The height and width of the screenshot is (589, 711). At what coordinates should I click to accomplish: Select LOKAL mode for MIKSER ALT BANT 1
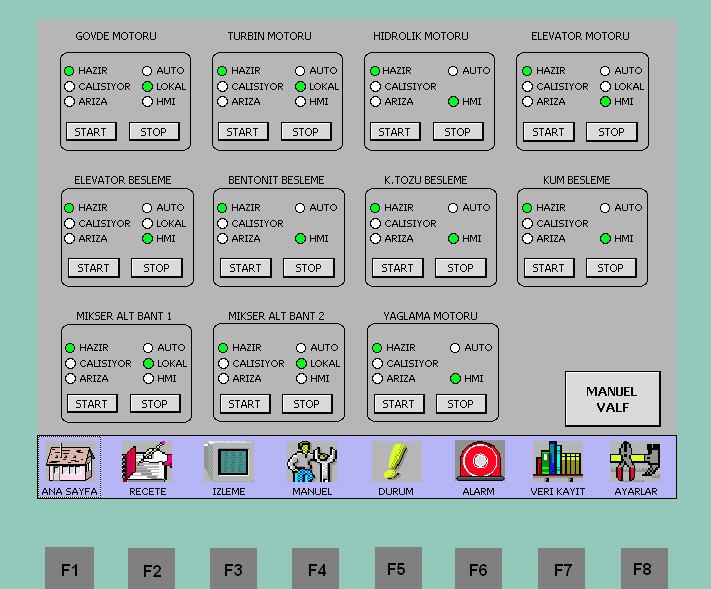(x=148, y=363)
